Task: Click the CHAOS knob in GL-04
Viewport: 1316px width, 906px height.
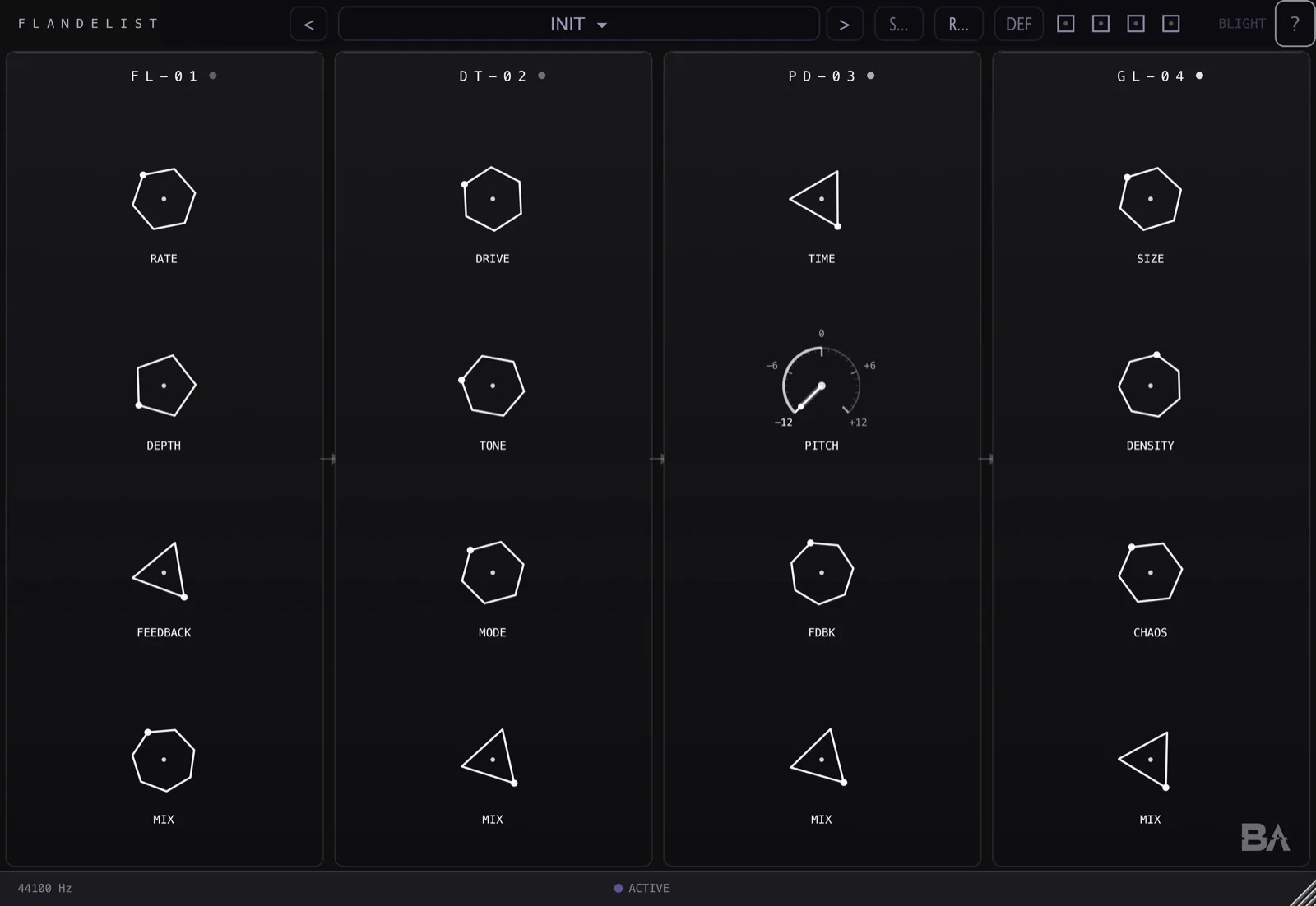Action: [1151, 572]
